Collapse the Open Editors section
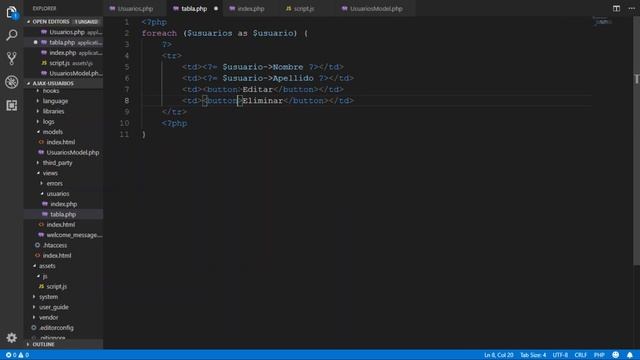This screenshot has height=360, width=640. coord(63,21)
